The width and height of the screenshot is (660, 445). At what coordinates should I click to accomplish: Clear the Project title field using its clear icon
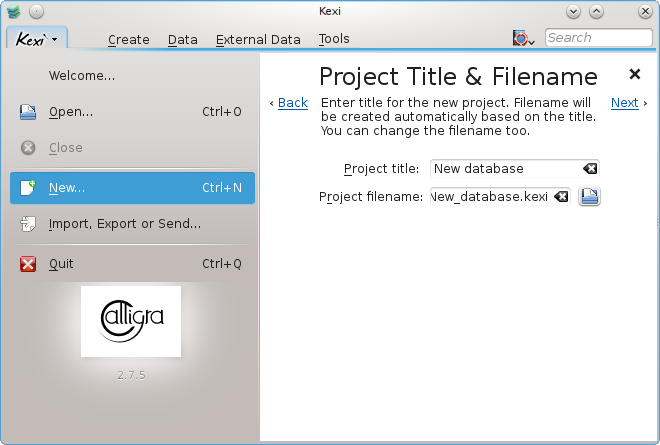pyautogui.click(x=590, y=169)
